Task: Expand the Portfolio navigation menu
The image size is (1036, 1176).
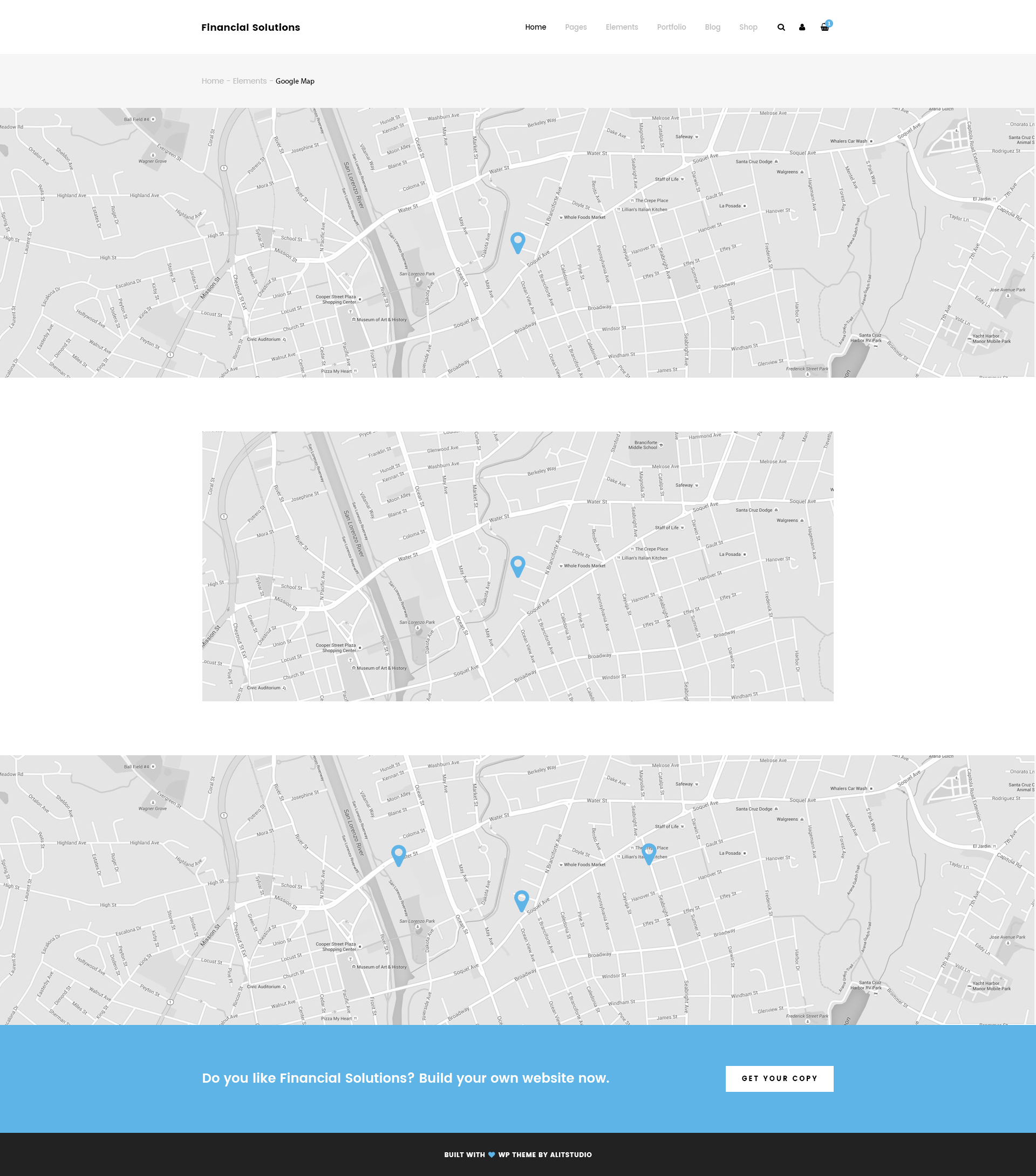Action: pyautogui.click(x=671, y=27)
